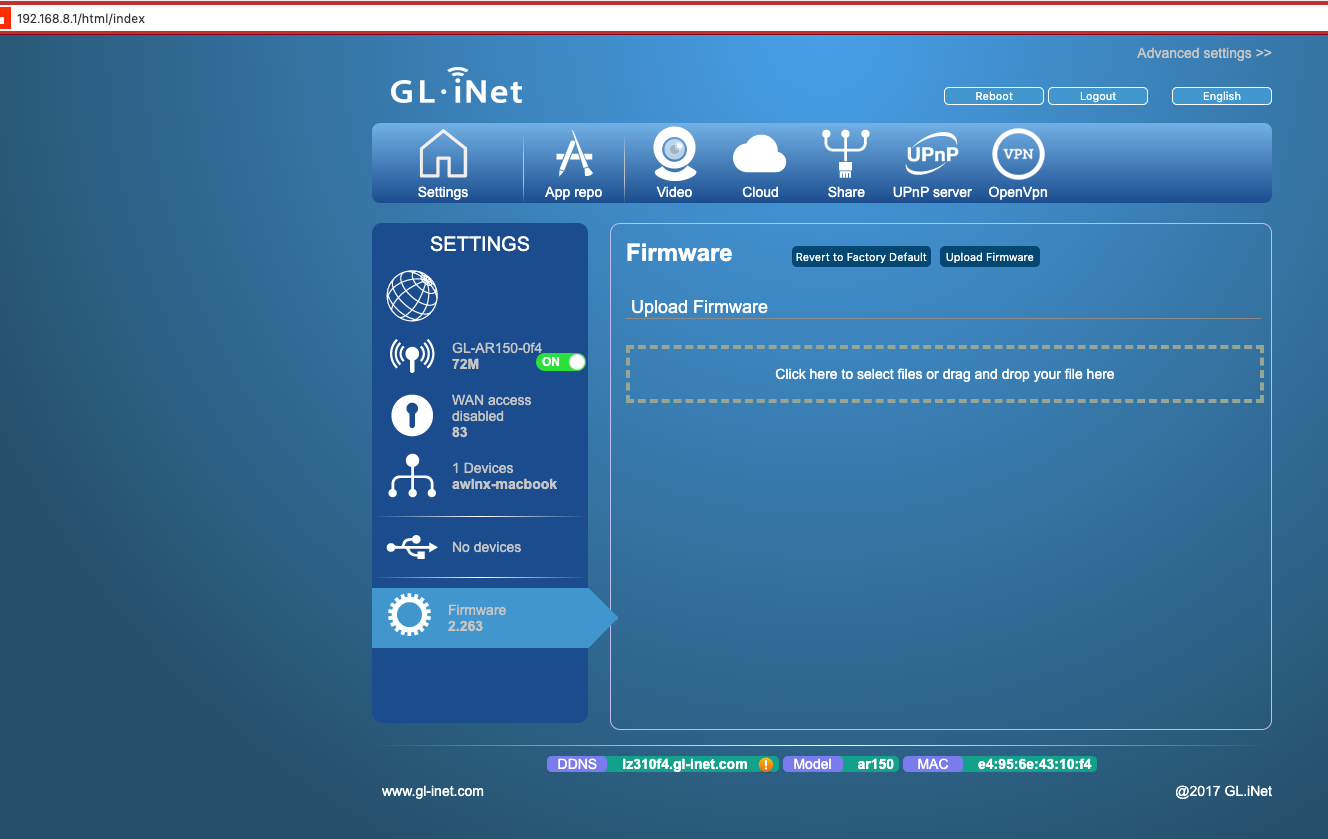Open the Cloud icon
The height and width of the screenshot is (839, 1328).
[760, 155]
